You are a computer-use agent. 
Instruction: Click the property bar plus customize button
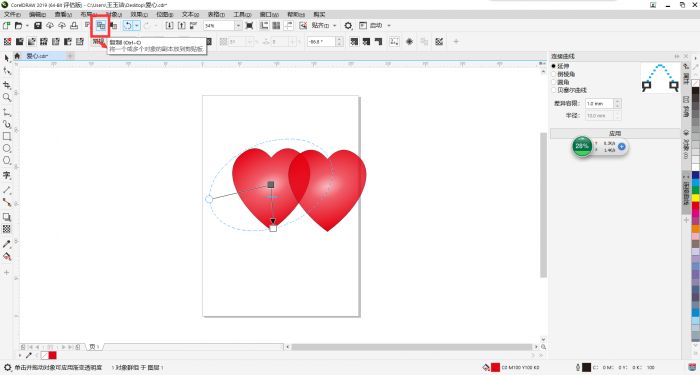coord(456,42)
